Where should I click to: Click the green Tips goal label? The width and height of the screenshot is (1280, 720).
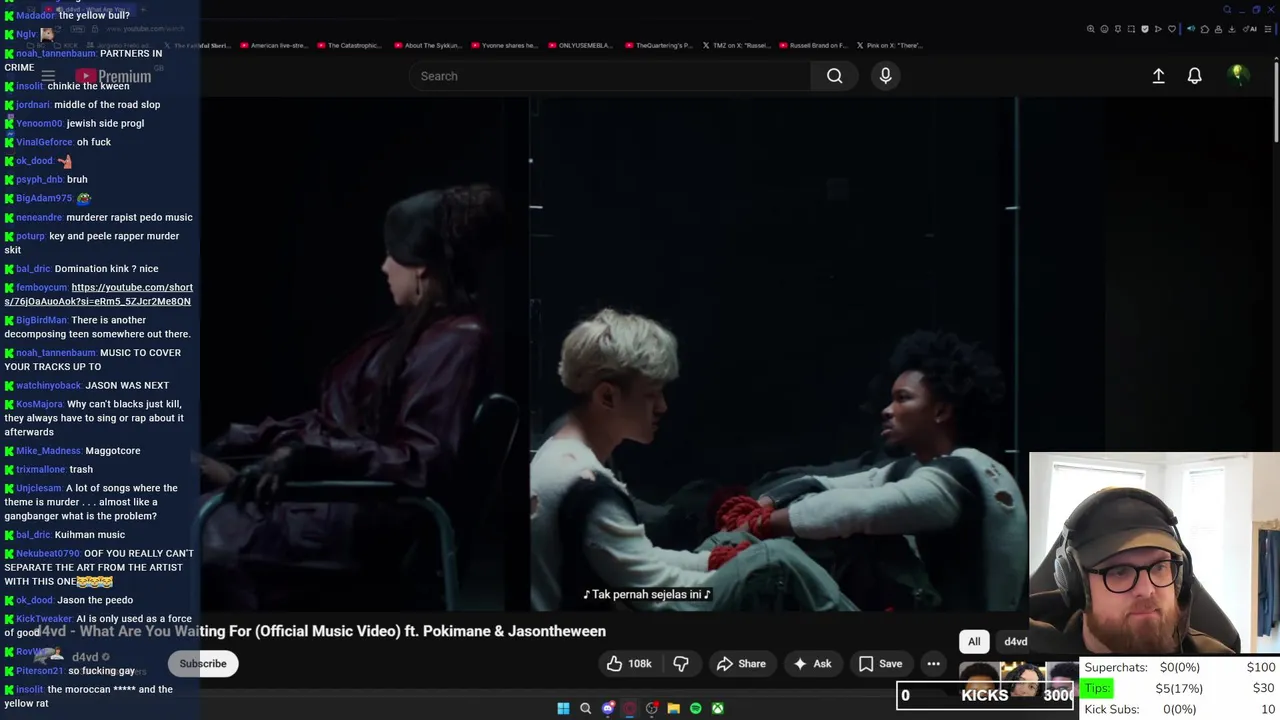1097,688
